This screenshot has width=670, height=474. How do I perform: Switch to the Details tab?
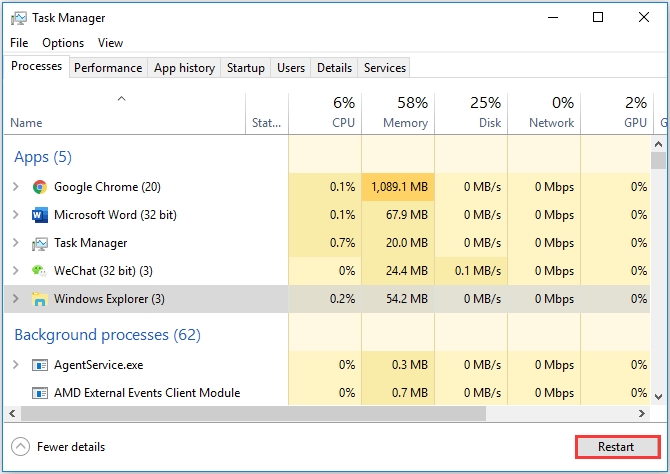click(x=335, y=68)
